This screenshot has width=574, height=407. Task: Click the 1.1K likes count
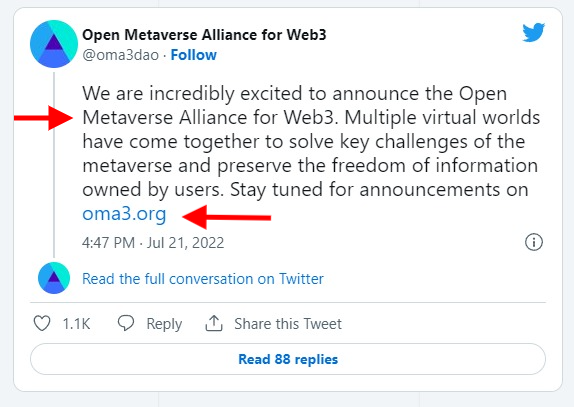click(x=76, y=324)
